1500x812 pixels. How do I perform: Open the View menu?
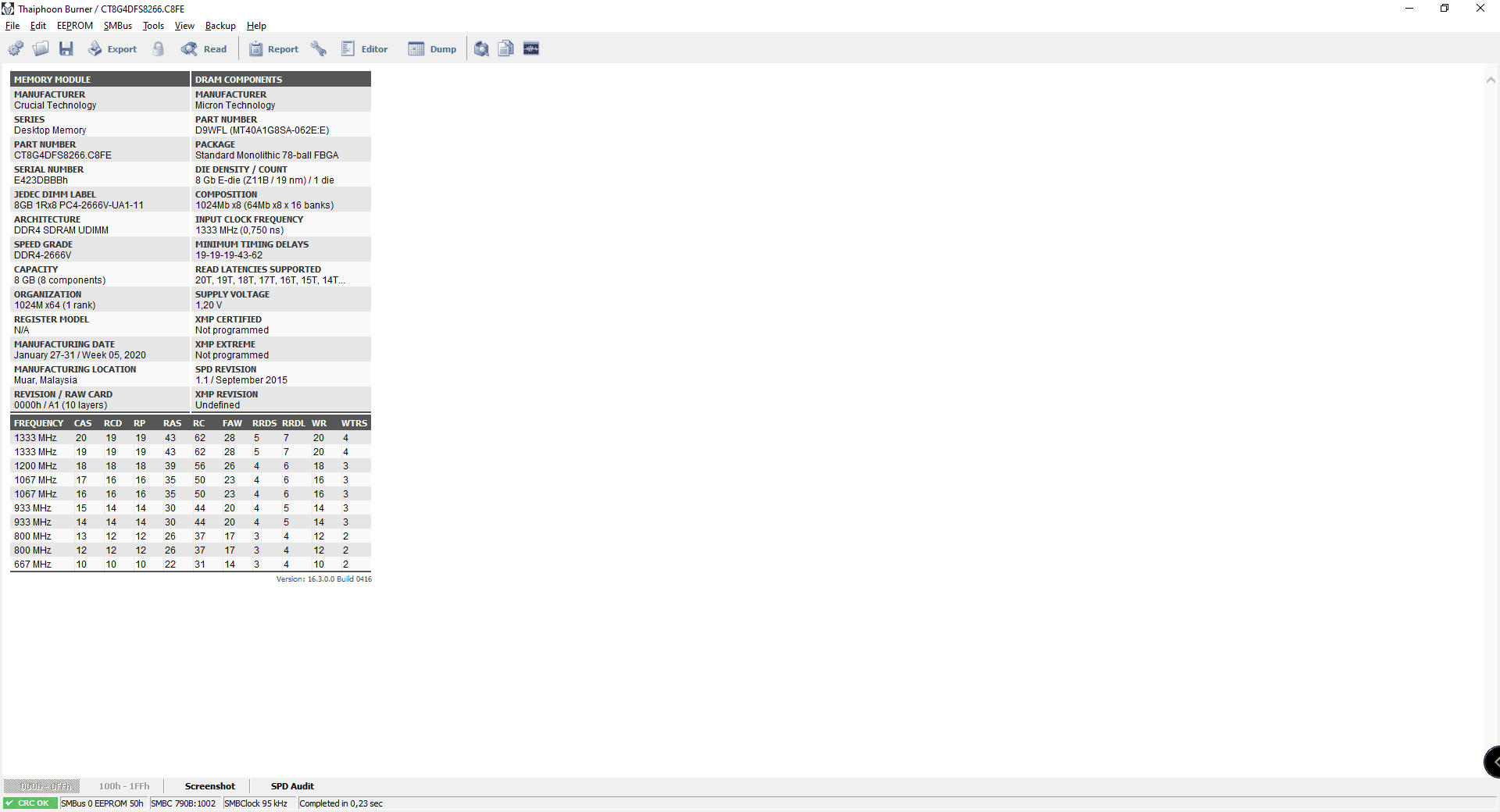tap(184, 26)
